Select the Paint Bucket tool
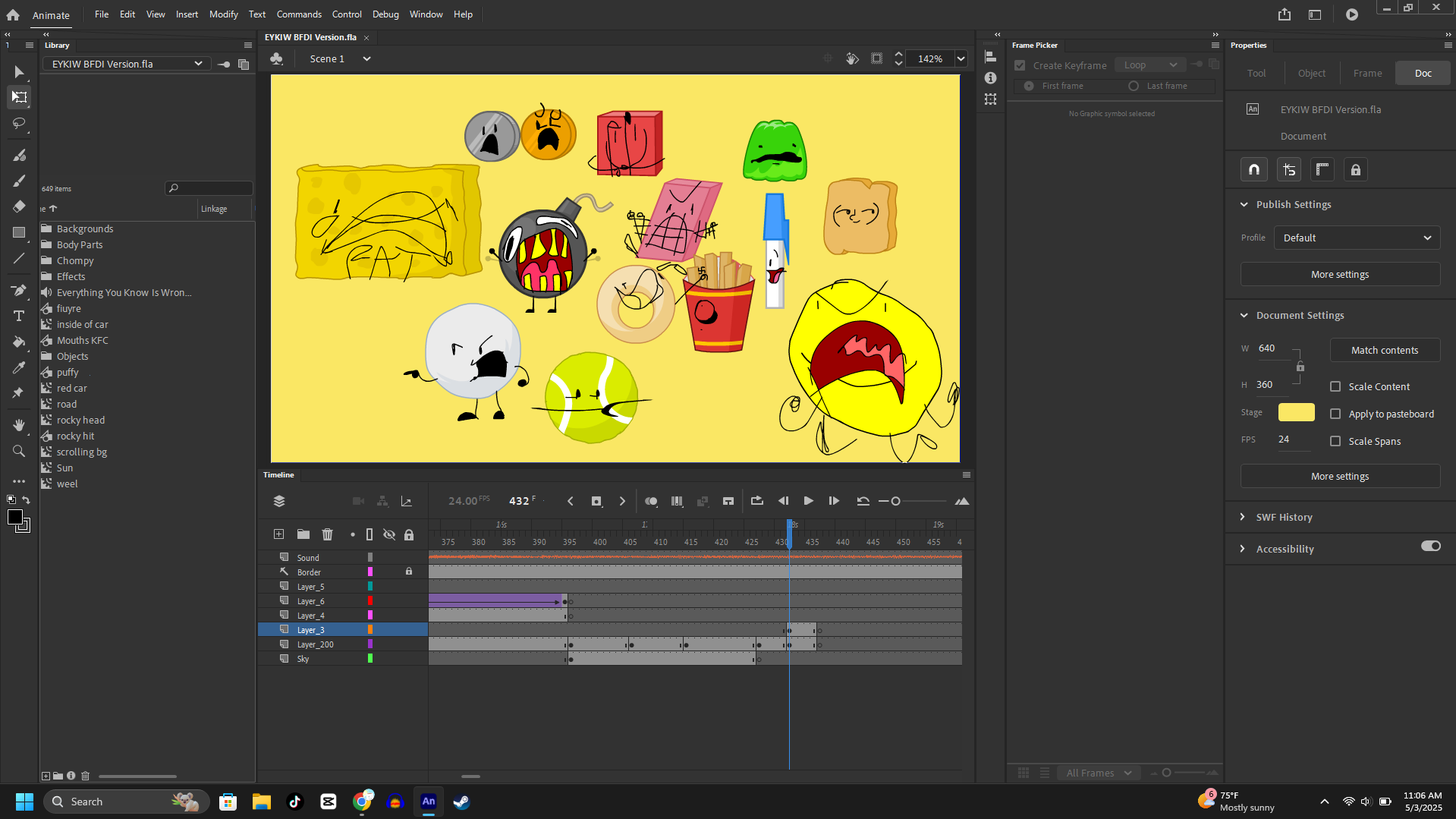The width and height of the screenshot is (1456, 819). [19, 342]
